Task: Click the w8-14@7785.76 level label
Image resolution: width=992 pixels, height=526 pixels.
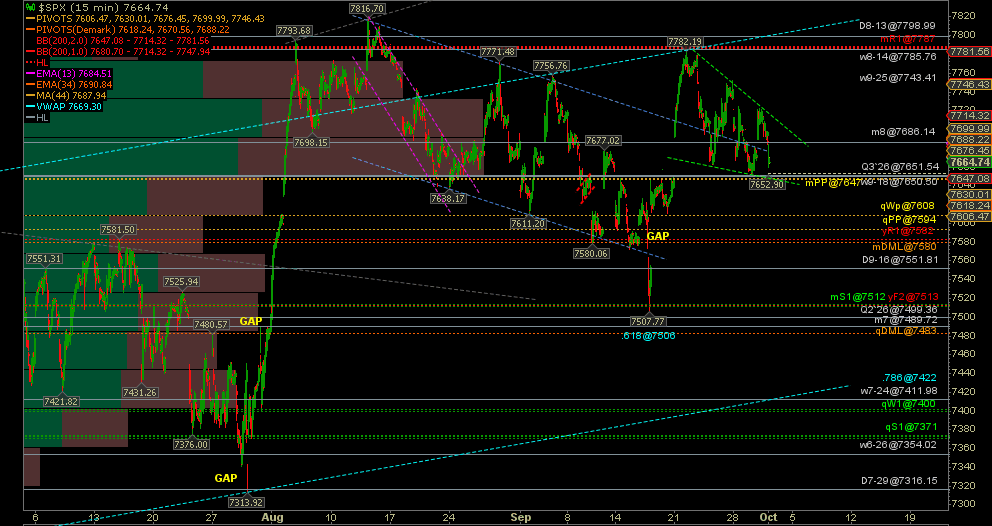Action: pos(897,56)
